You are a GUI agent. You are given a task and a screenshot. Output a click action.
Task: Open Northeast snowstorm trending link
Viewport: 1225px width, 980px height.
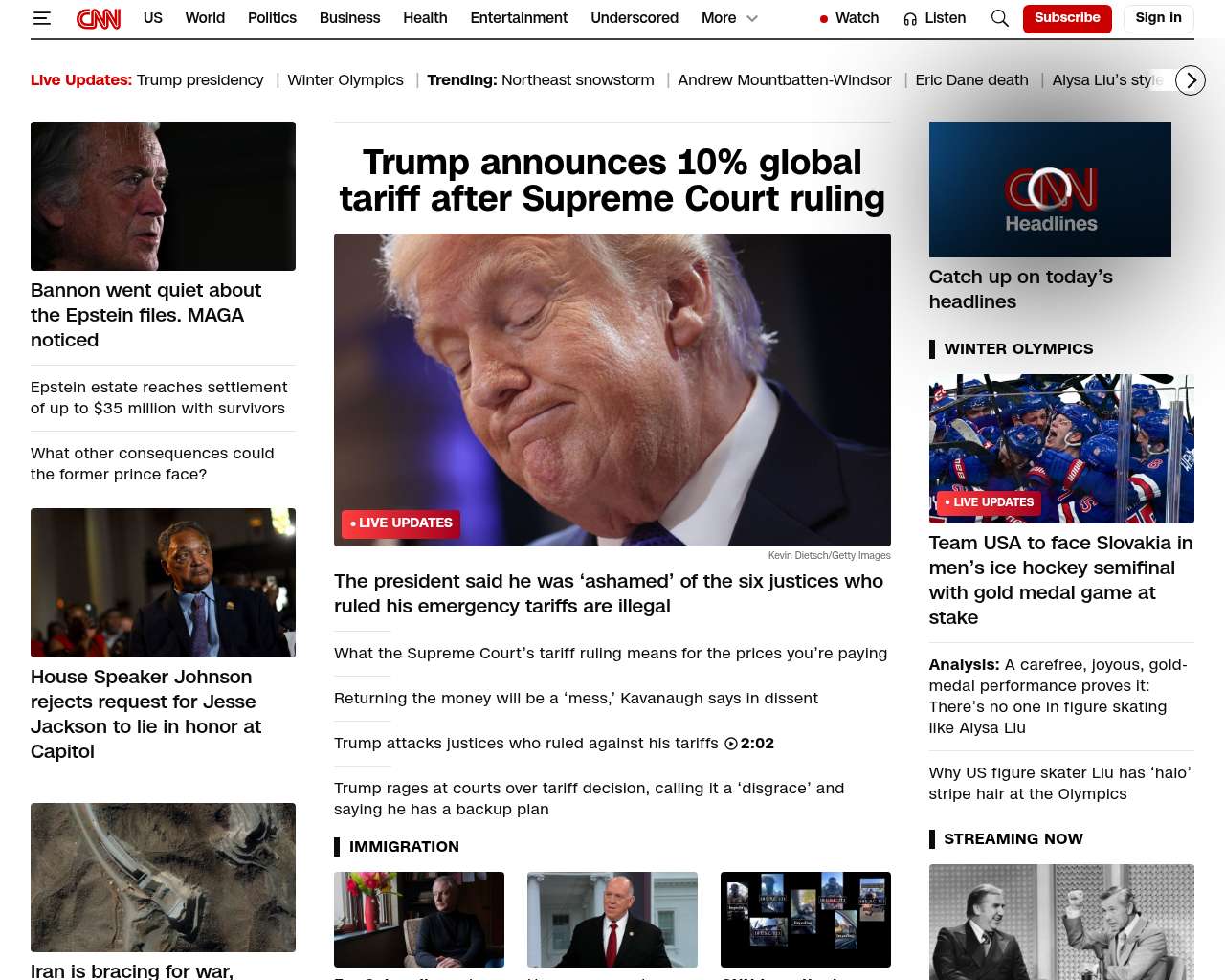578,80
